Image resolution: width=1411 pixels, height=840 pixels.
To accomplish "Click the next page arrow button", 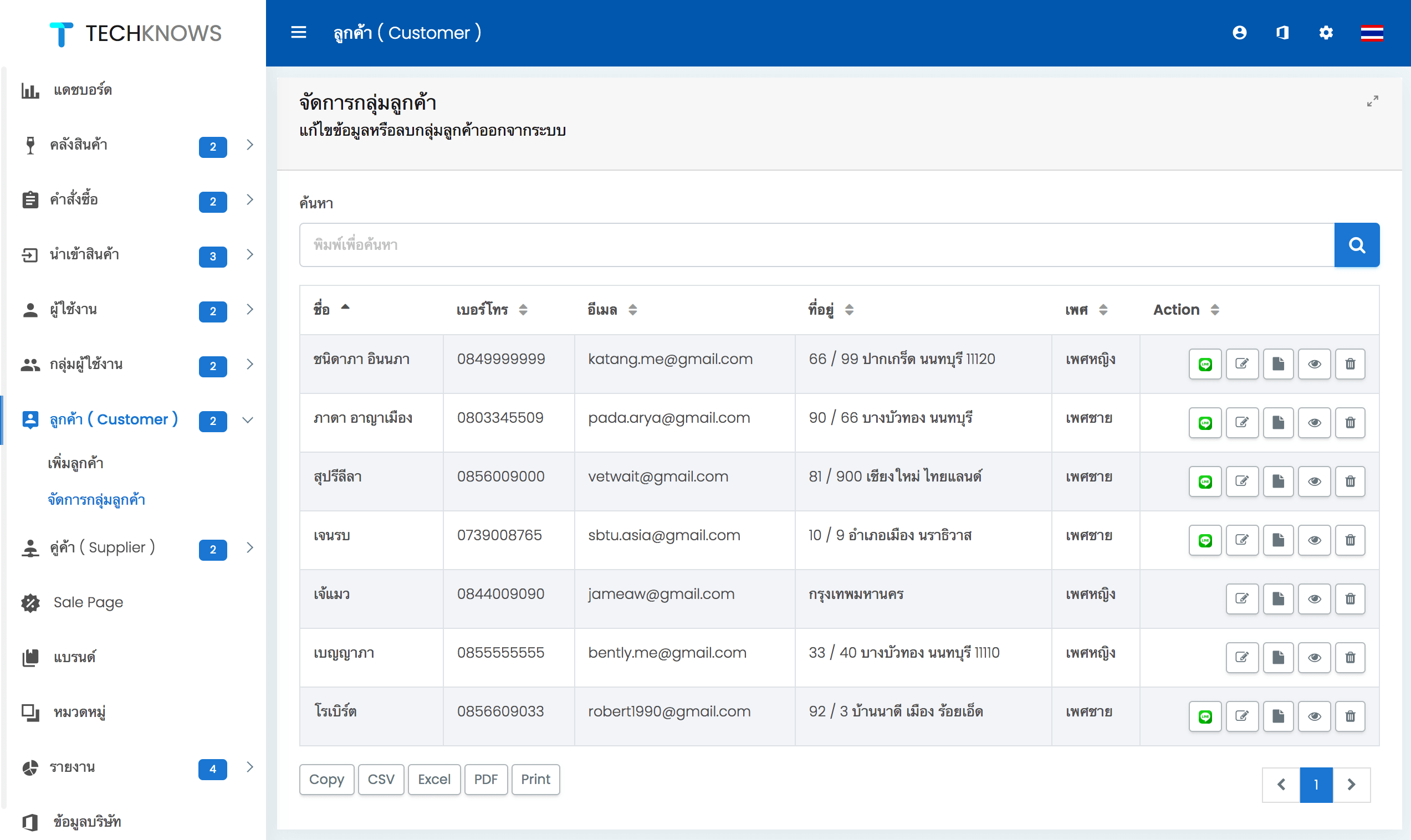I will (x=1352, y=783).
